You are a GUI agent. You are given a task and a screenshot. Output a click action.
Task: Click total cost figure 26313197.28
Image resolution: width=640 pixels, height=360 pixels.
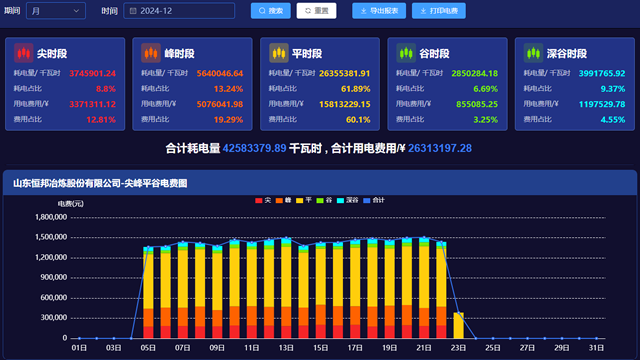(x=440, y=148)
